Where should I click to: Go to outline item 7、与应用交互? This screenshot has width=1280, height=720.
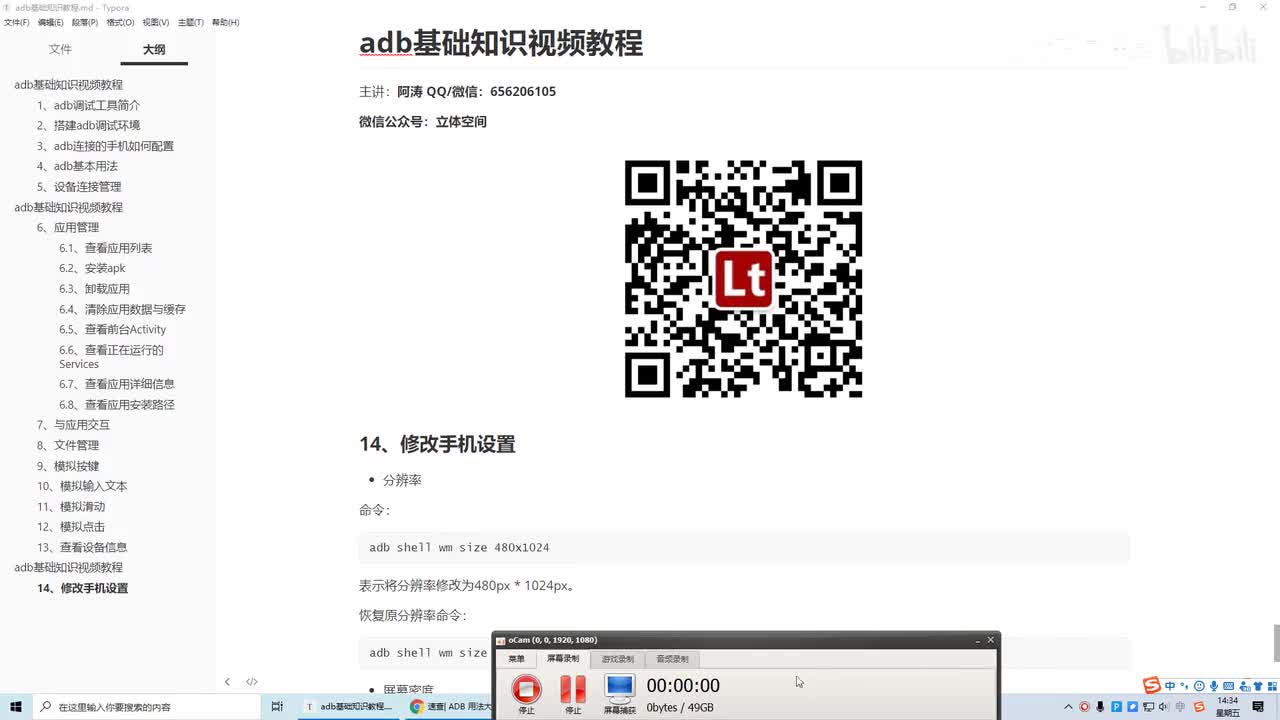73,425
